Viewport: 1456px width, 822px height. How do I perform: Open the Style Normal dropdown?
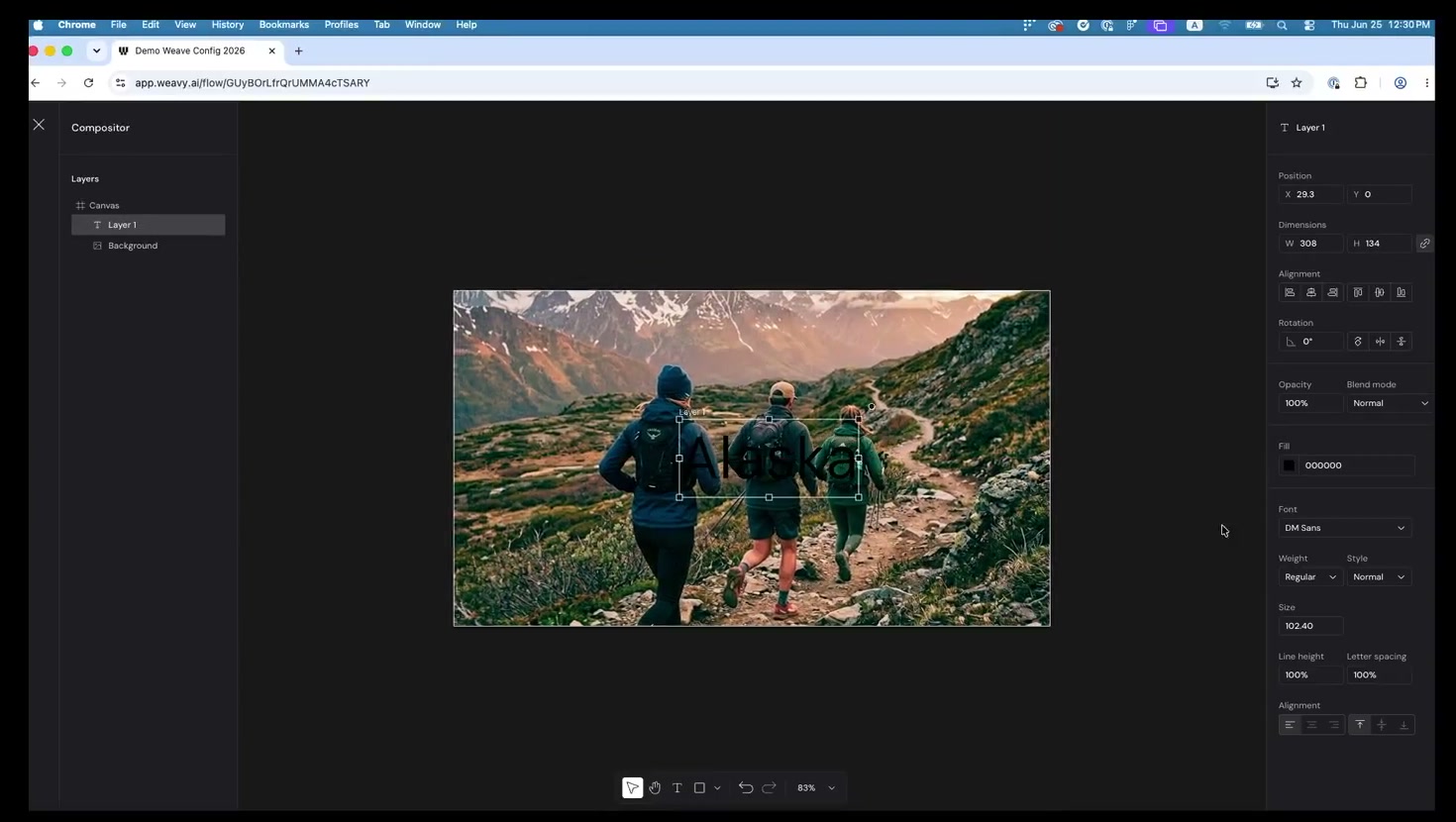coord(1379,577)
